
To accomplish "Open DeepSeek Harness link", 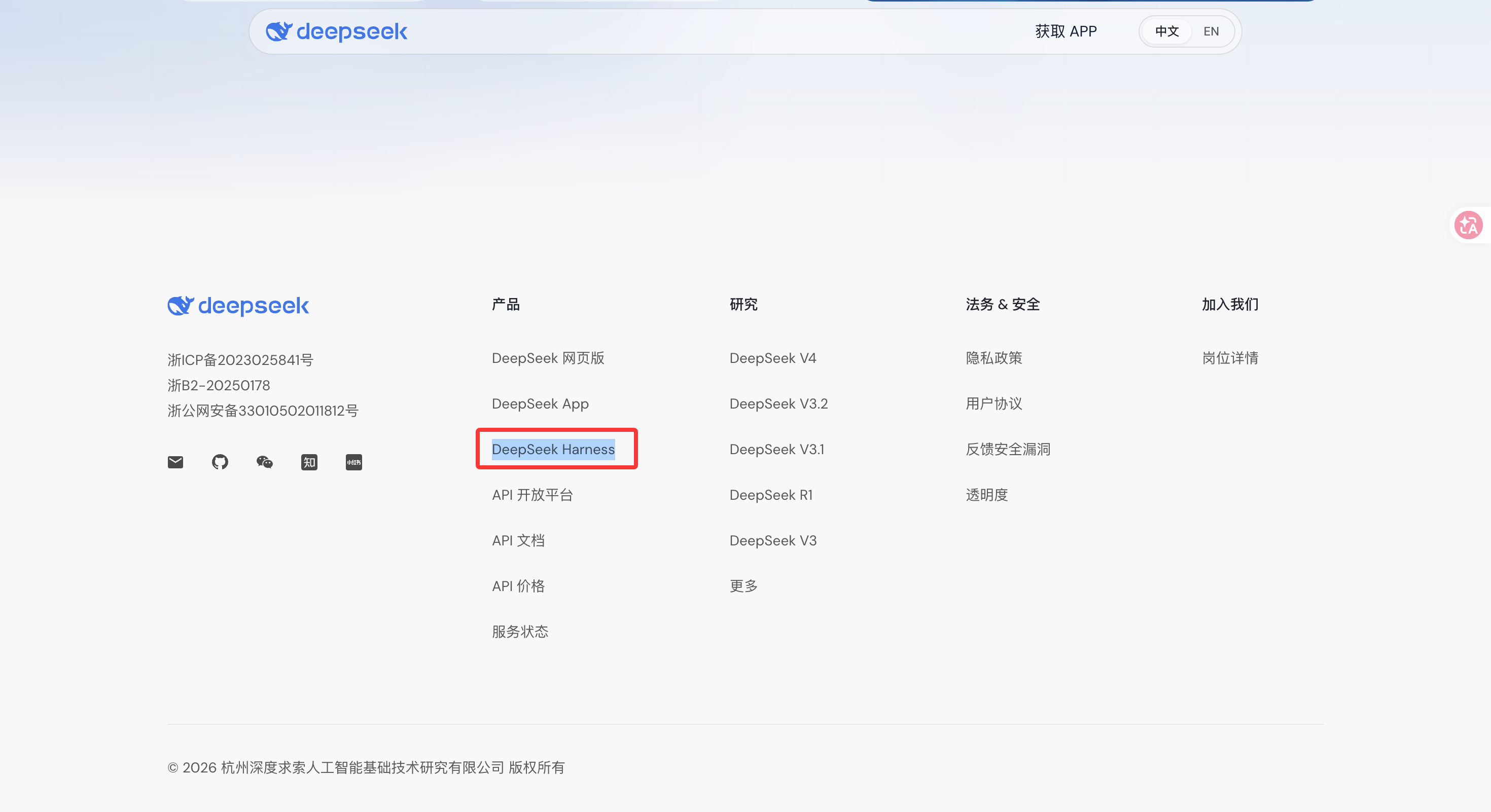I will [553, 450].
